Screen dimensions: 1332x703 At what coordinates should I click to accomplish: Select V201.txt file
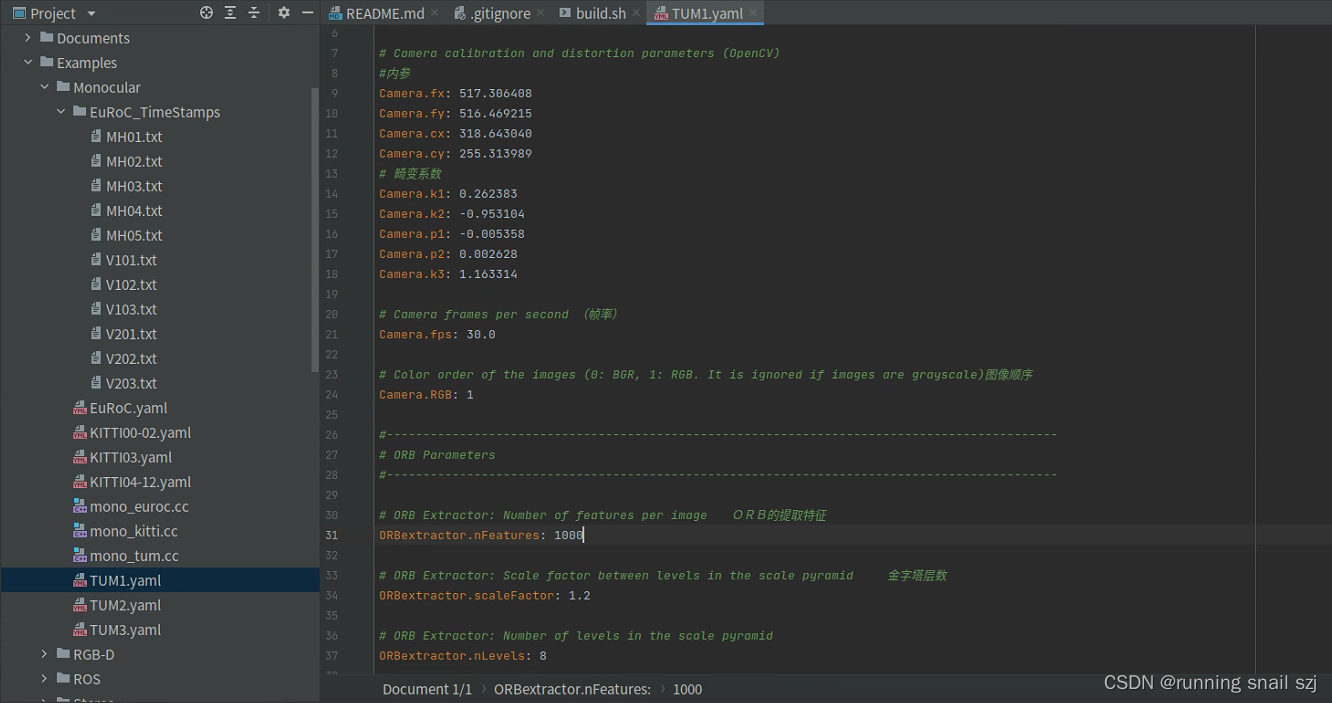[x=131, y=334]
